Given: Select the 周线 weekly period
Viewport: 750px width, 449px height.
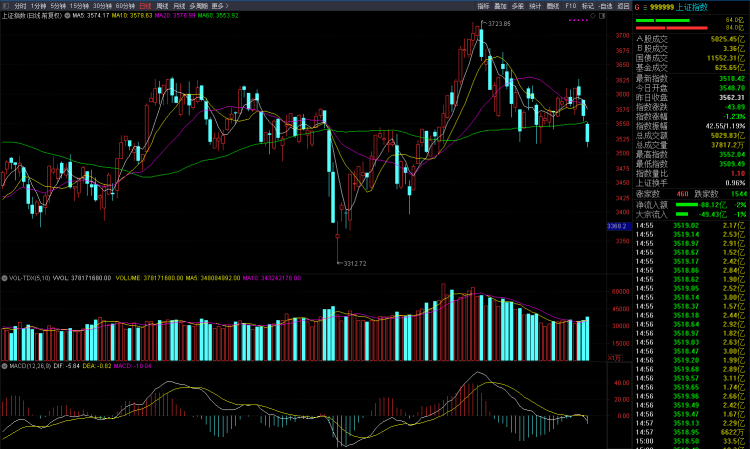Looking at the screenshot, I should pyautogui.click(x=162, y=6).
